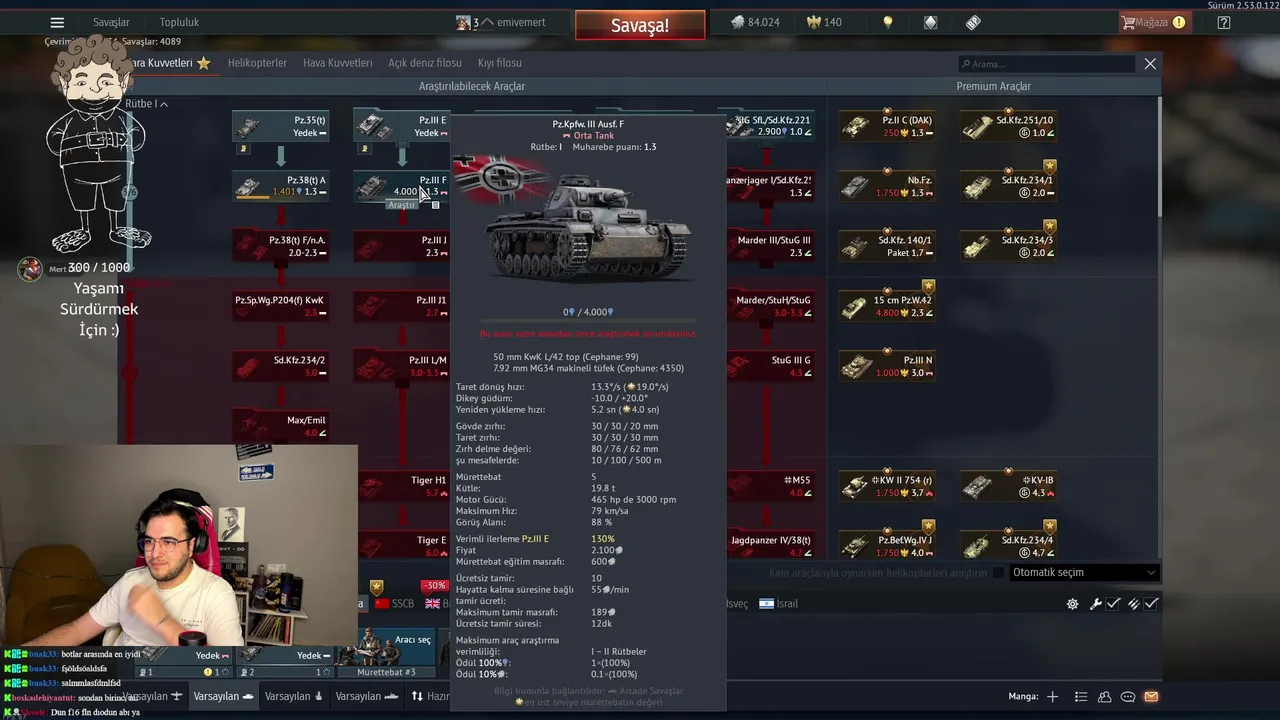This screenshot has width=1280, height=720.
Task: Switch to the Açık deniz filosu tab
Action: pyautogui.click(x=425, y=63)
